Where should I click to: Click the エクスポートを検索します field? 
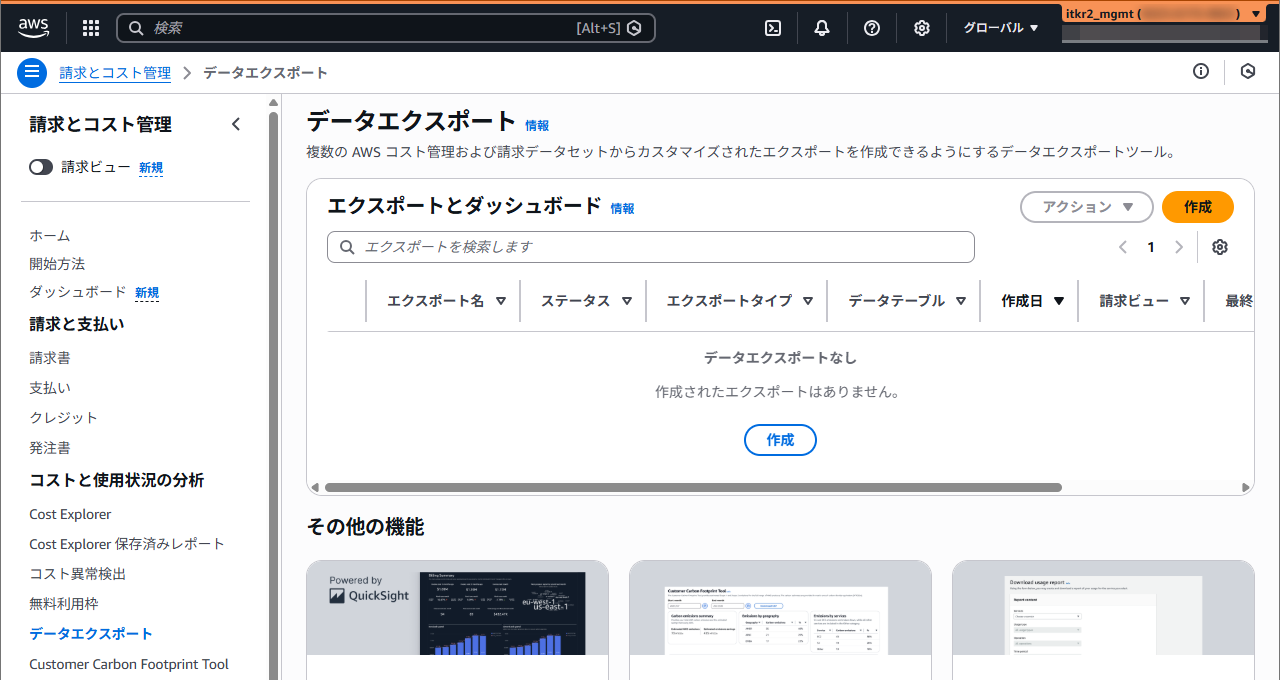pos(651,247)
